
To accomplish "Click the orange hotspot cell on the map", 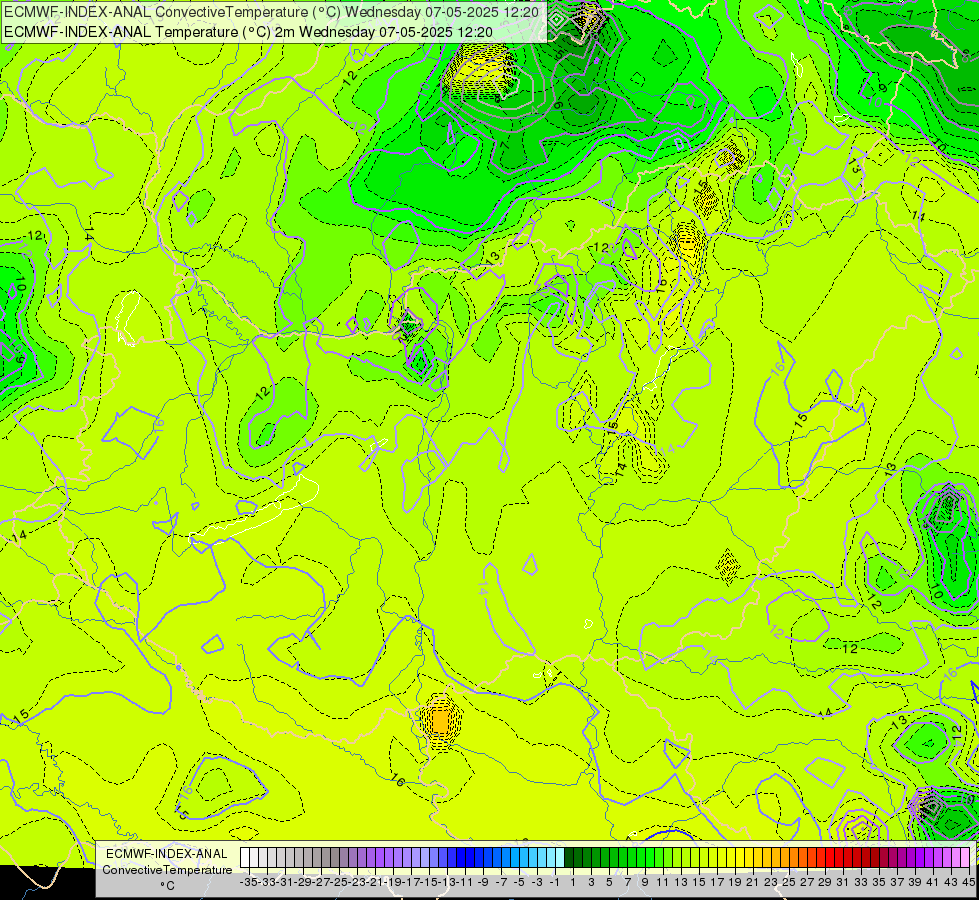I will click(x=441, y=721).
